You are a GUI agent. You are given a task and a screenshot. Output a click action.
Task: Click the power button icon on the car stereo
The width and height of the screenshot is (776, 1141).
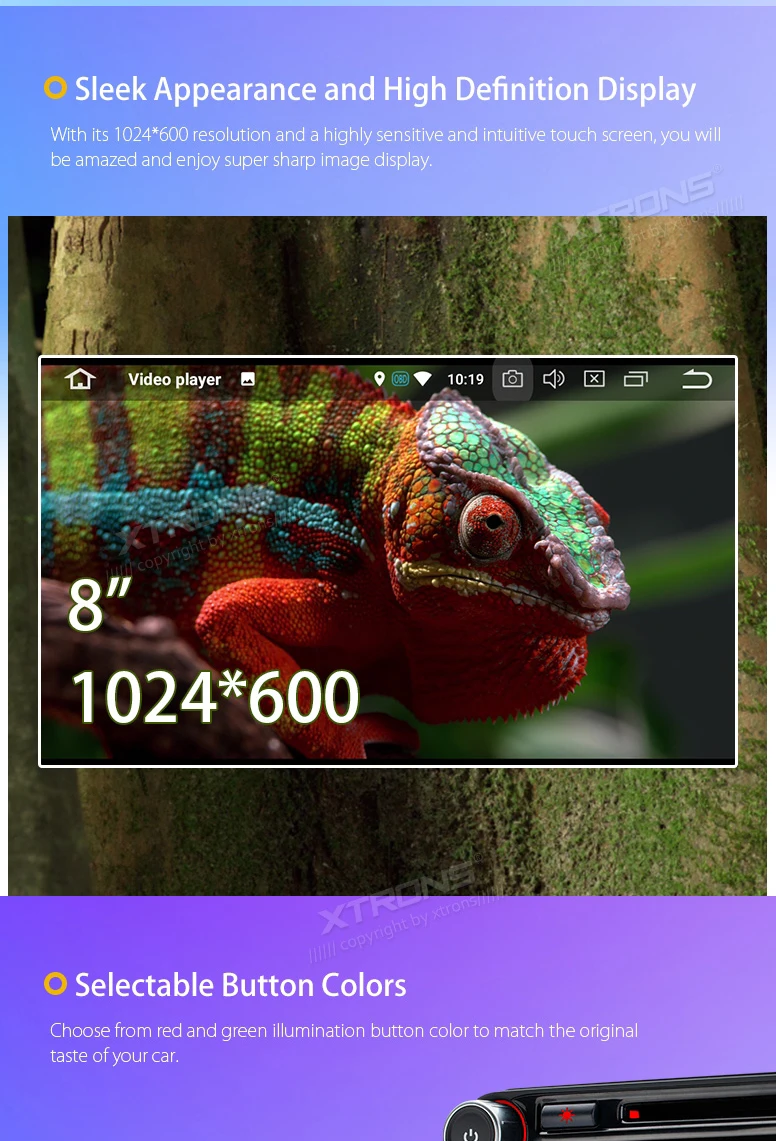click(x=470, y=1134)
